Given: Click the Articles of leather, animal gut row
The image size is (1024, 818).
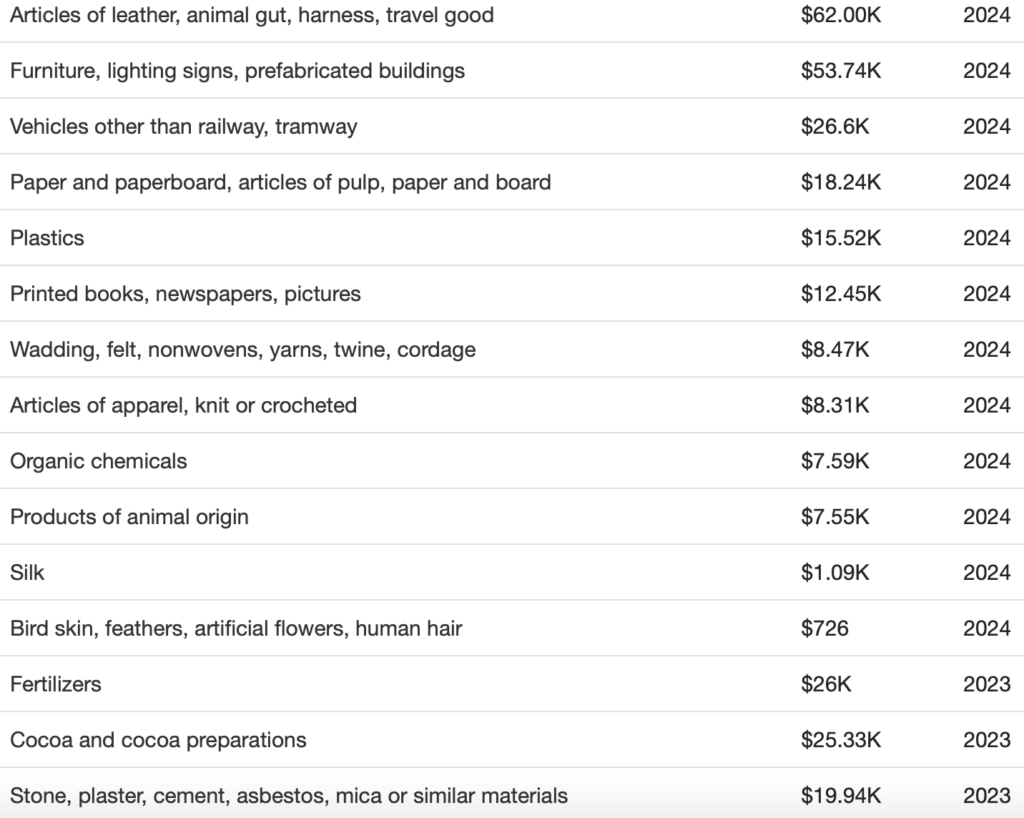Looking at the screenshot, I should [x=251, y=16].
